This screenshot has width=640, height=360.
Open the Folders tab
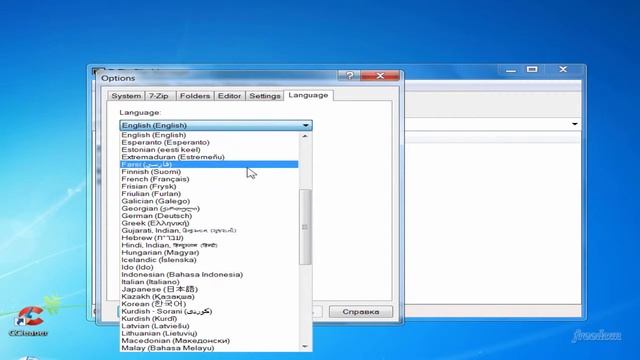[x=195, y=96]
